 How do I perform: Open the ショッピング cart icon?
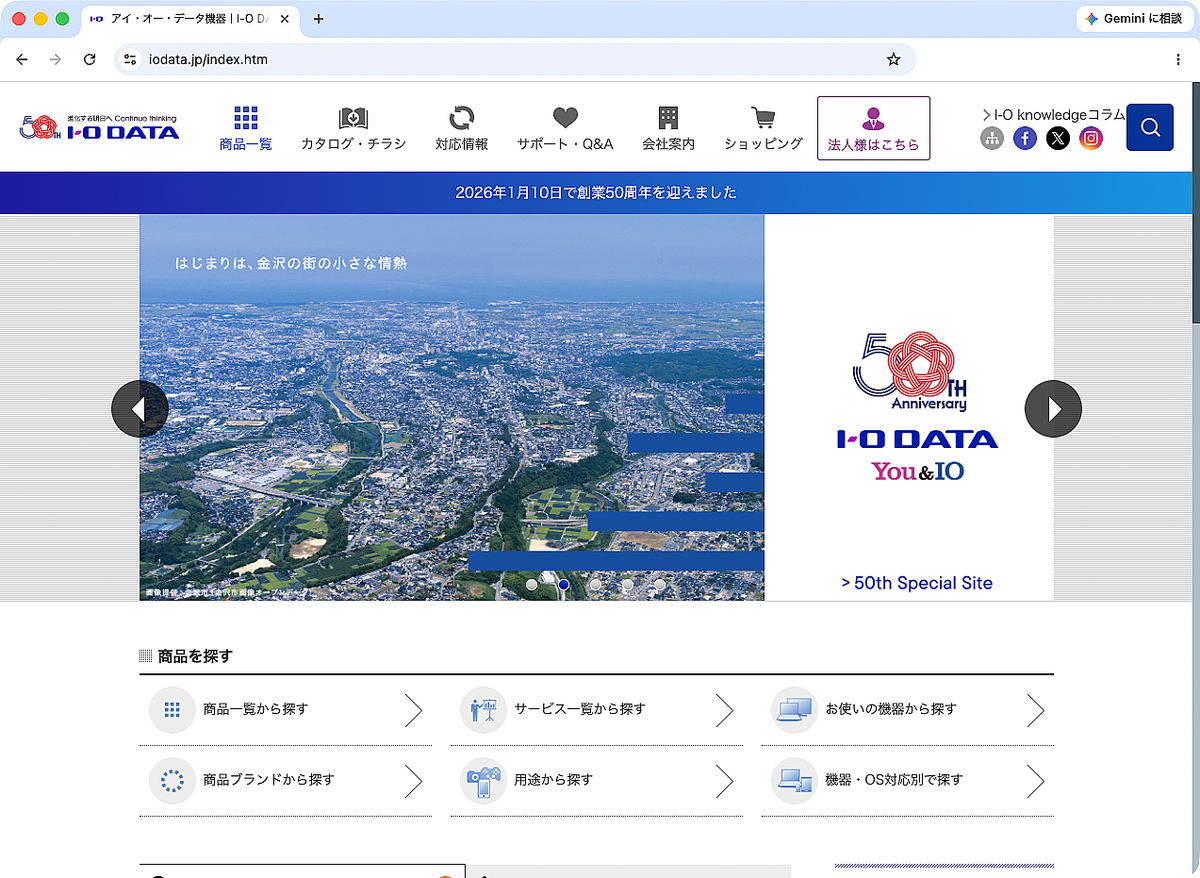(x=763, y=118)
